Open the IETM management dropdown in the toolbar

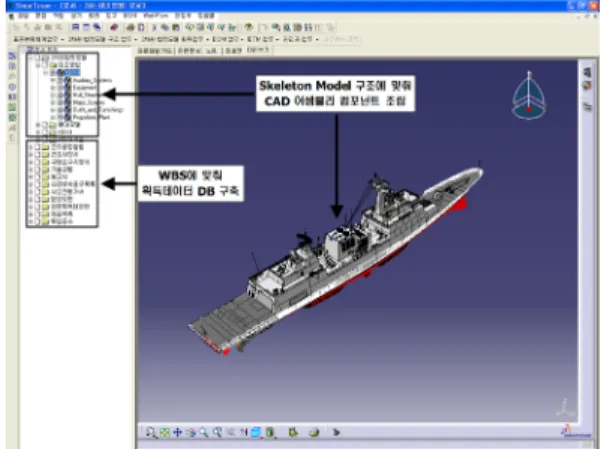(x=262, y=39)
